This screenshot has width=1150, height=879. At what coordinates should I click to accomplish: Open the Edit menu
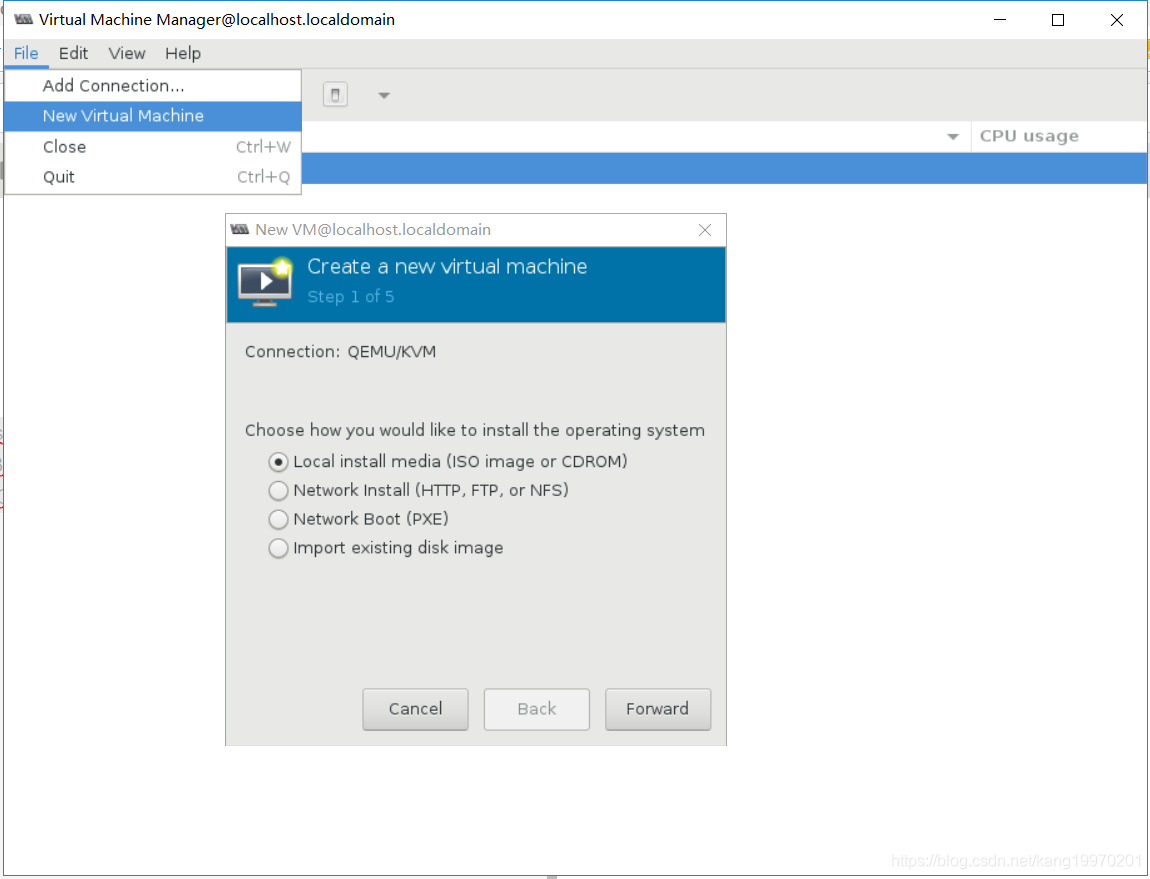pos(73,54)
